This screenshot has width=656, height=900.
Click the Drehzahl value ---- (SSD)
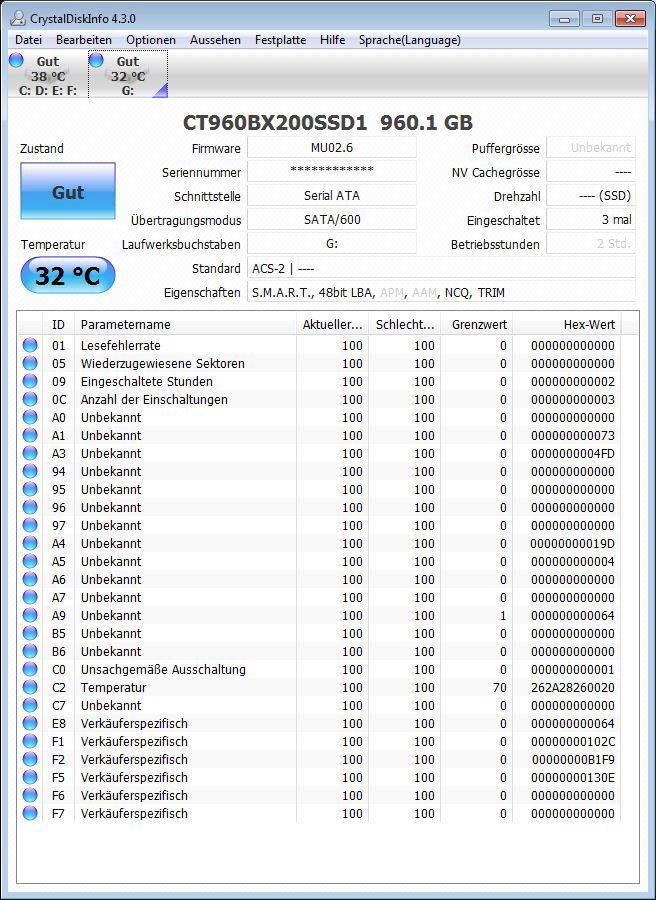pyautogui.click(x=591, y=196)
